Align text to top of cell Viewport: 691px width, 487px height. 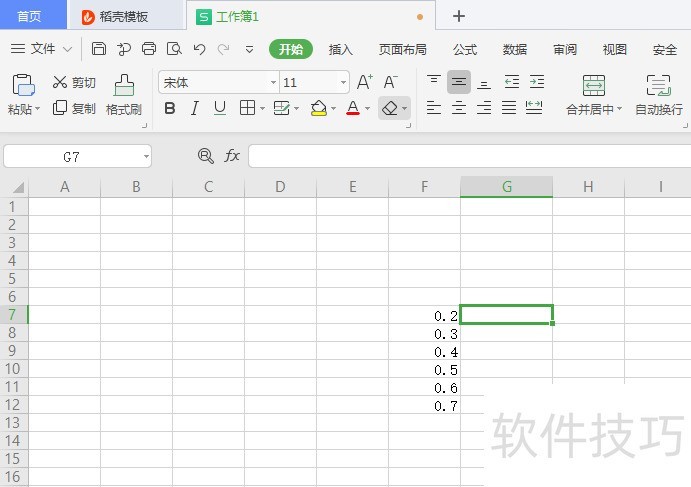pos(434,82)
